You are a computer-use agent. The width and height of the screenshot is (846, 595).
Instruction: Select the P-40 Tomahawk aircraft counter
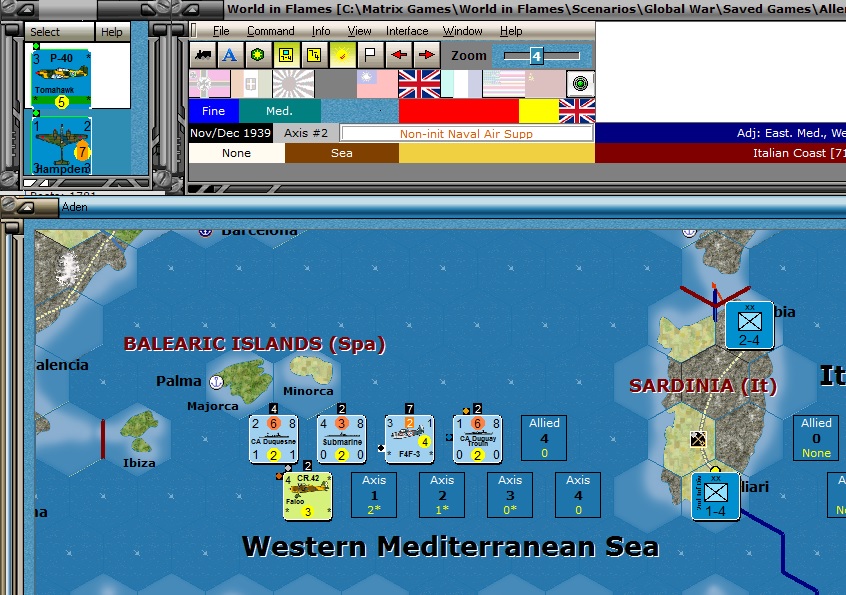click(61, 79)
